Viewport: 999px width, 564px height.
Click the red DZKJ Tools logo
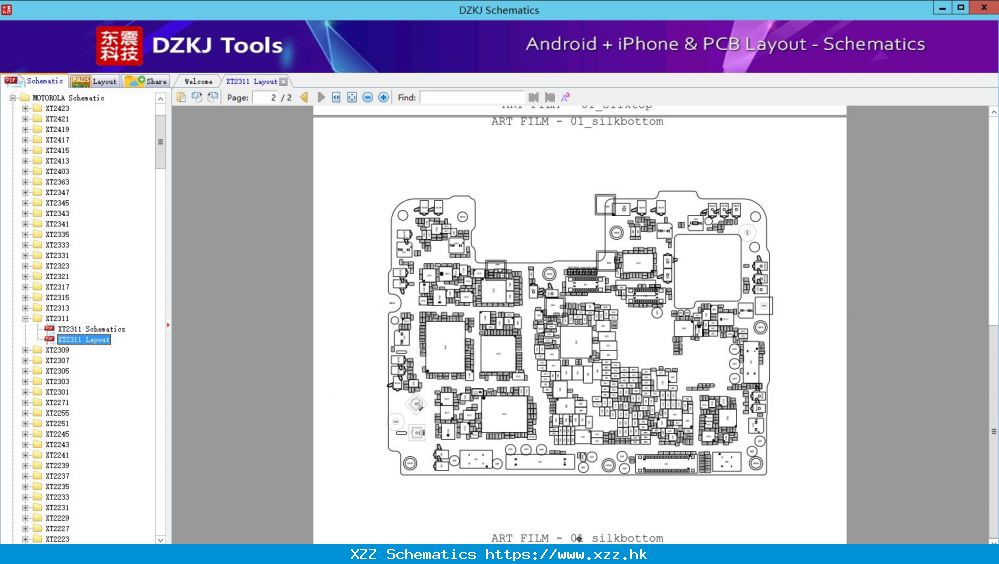pos(119,46)
